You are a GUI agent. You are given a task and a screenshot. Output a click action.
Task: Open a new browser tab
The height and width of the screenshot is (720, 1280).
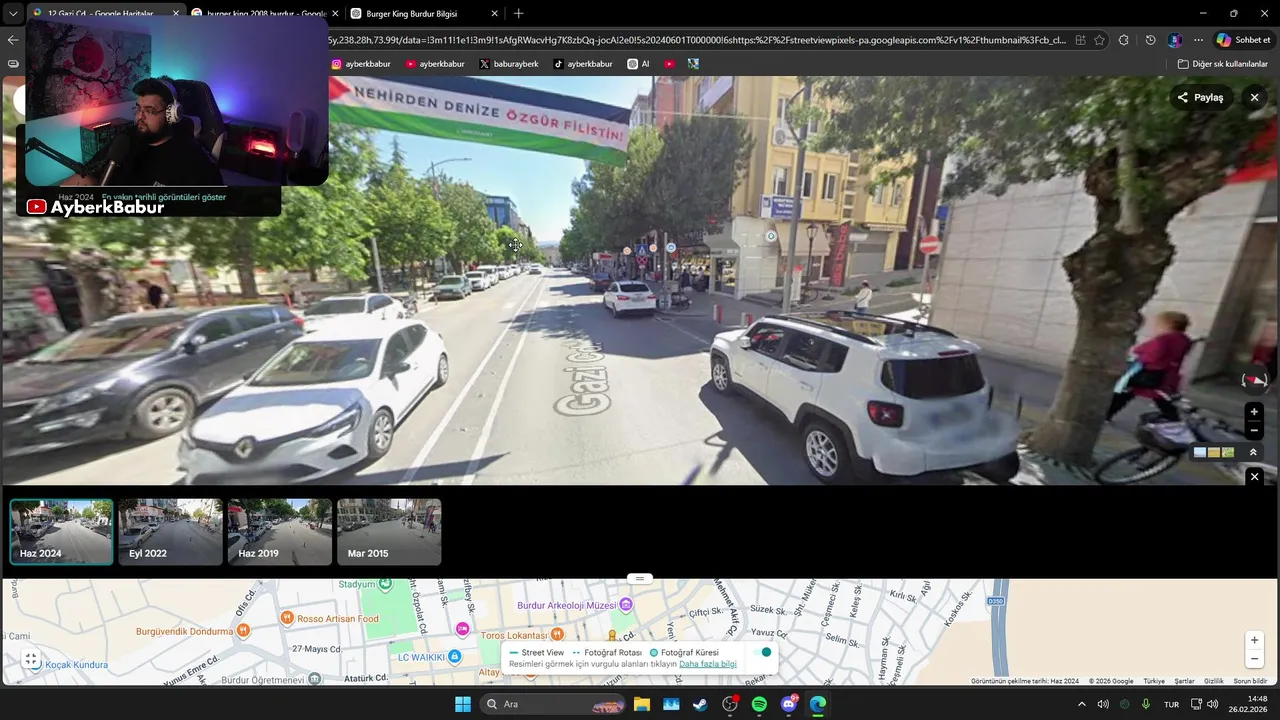coord(518,13)
